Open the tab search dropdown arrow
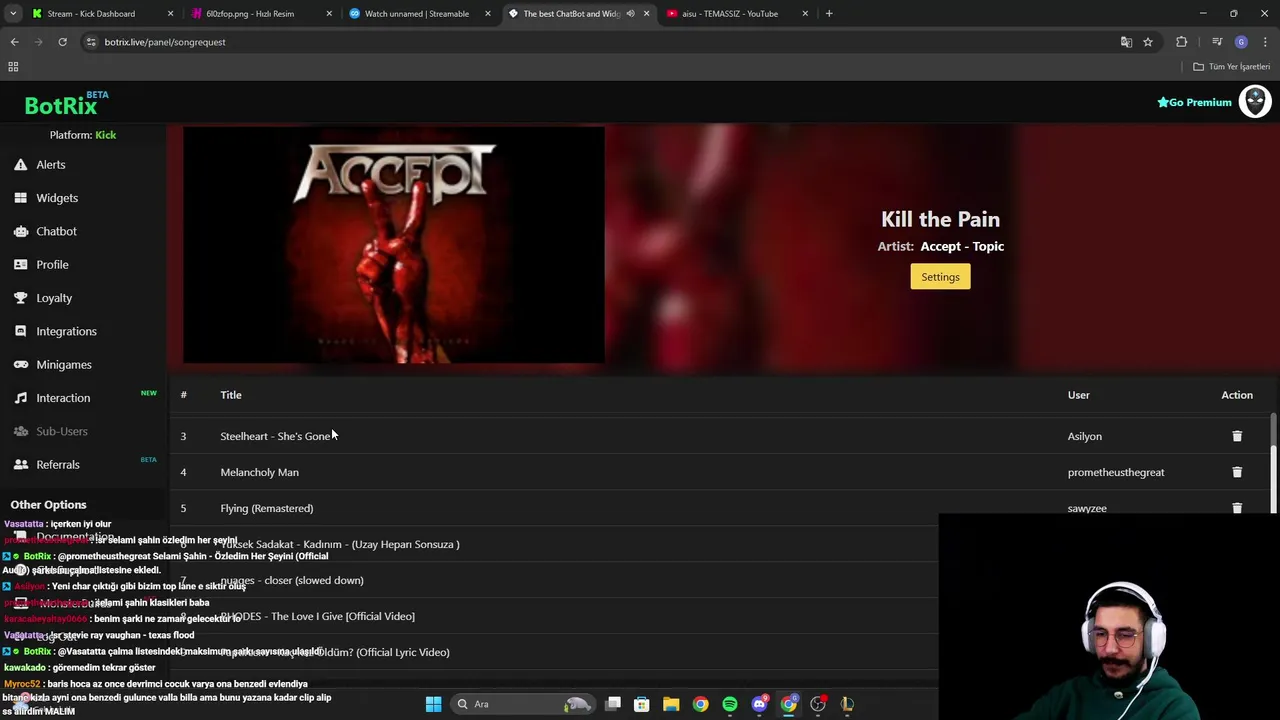Screen dimensions: 1280x720 [x=13, y=14]
